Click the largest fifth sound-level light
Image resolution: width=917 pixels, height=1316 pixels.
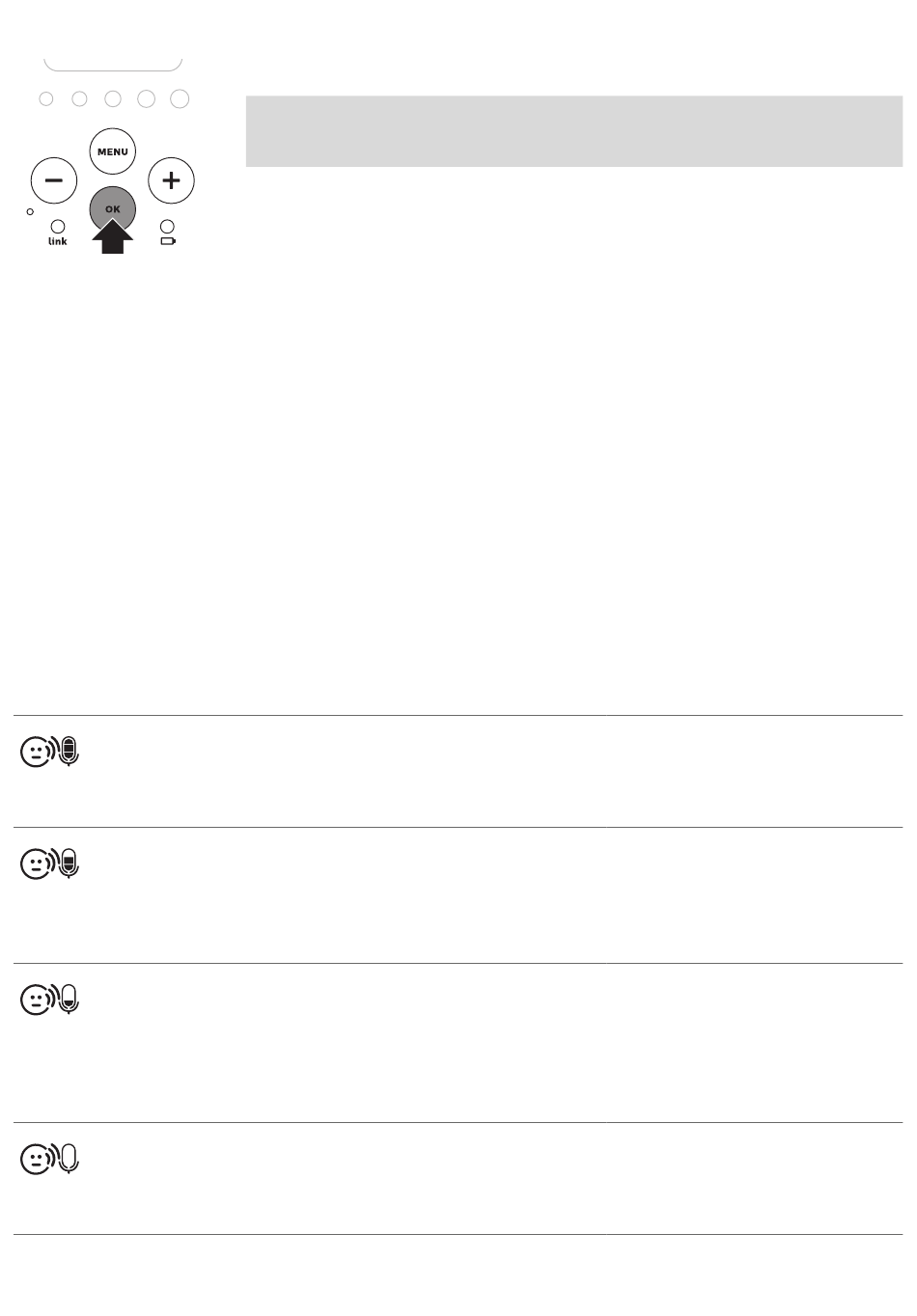(x=180, y=98)
